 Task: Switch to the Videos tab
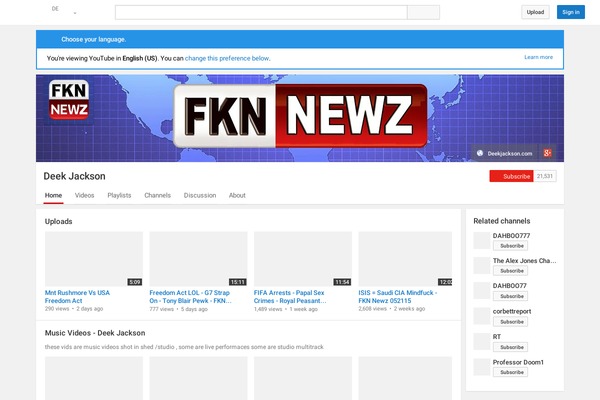(85, 195)
